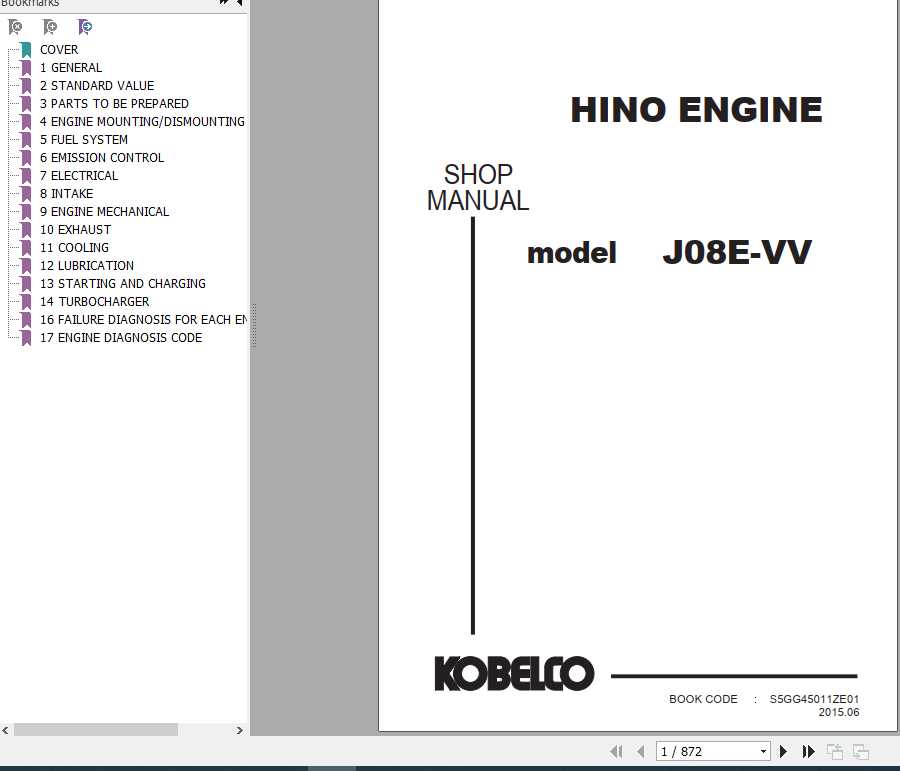Click the bookmarks horizontal scrollbar thumb
The image size is (900, 771).
coord(96,730)
